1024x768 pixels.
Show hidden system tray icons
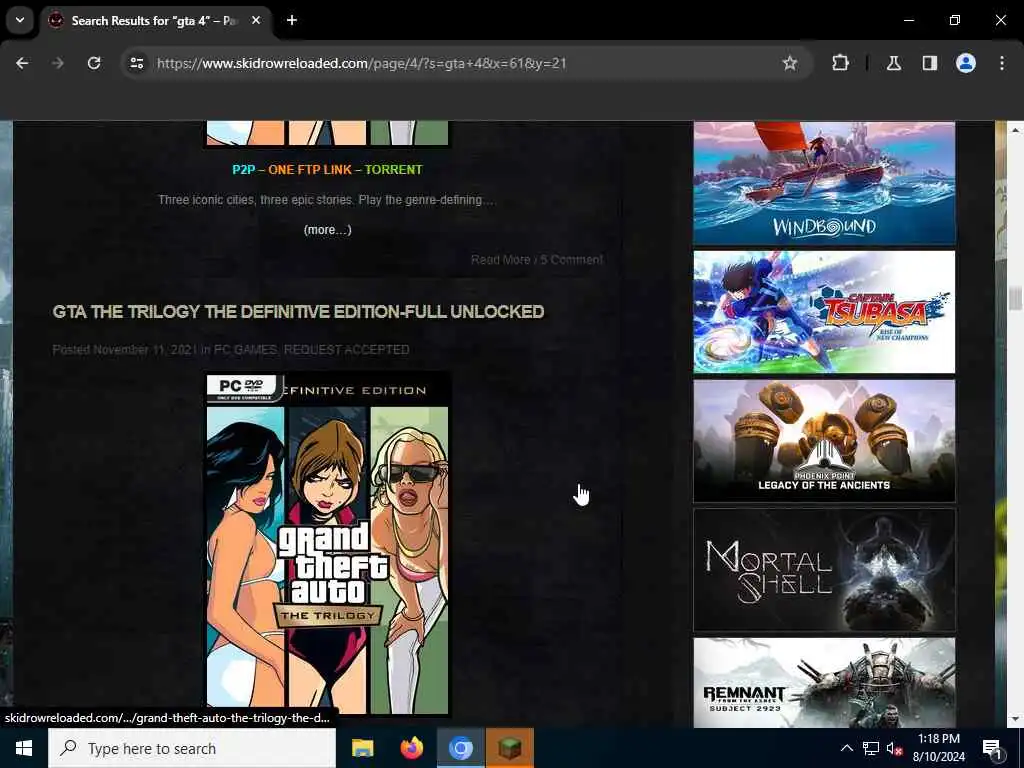pos(846,748)
